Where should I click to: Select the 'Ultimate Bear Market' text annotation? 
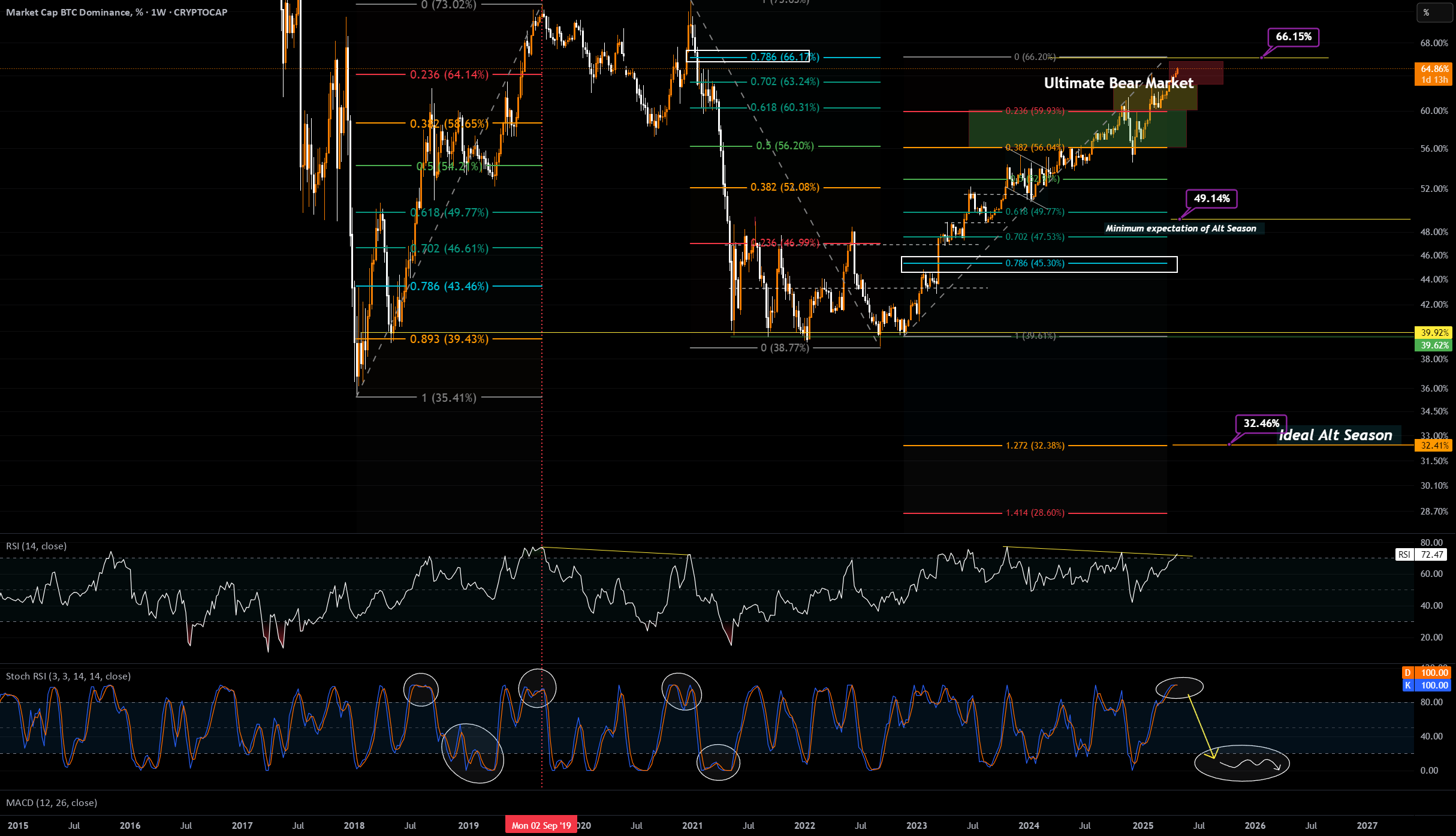[x=1119, y=83]
